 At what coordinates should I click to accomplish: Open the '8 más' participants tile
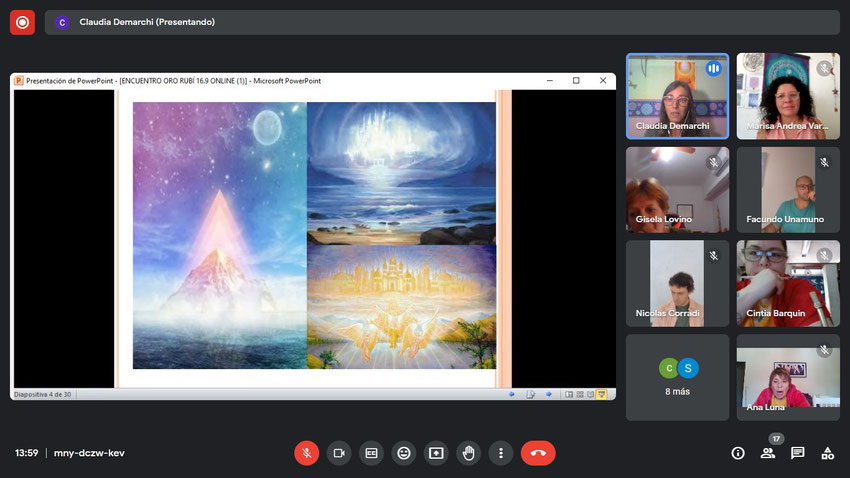pyautogui.click(x=677, y=377)
